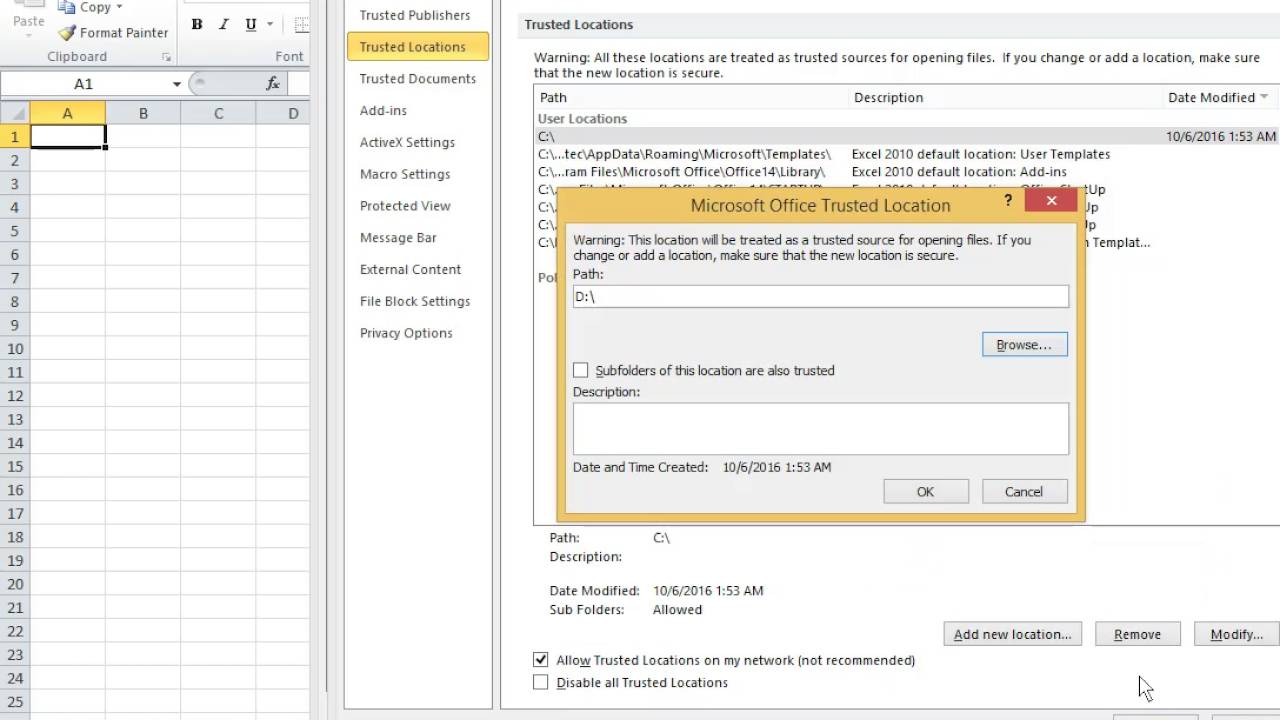Open the Paste options dropdown arrow
This screenshot has width=1280, height=720.
pos(28,36)
